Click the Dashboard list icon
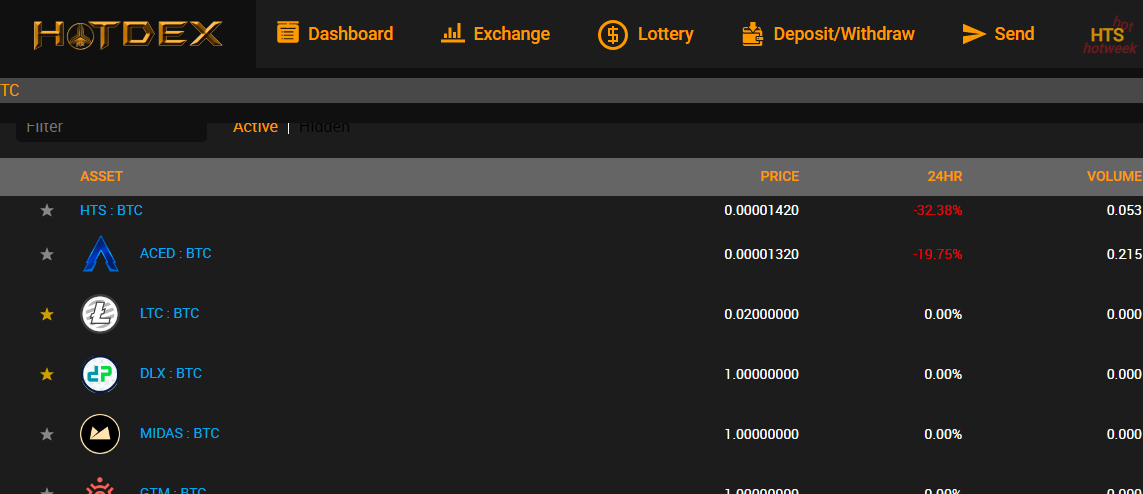 288,33
